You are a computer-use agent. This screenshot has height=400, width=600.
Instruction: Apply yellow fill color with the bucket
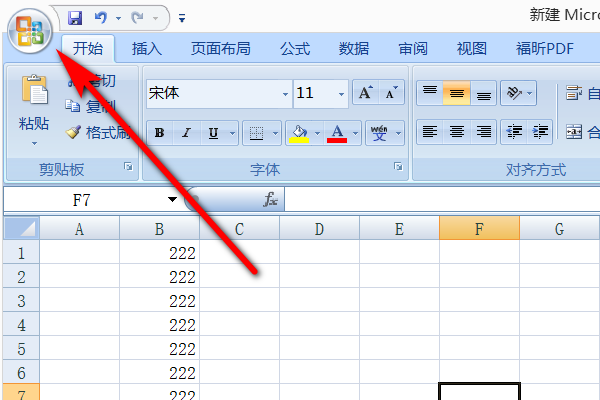[299, 133]
